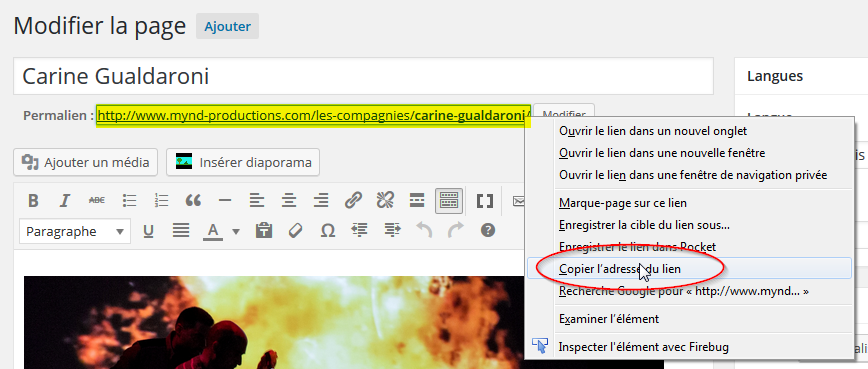868x369 pixels.
Task: Insert a numbered list
Action: 161,200
